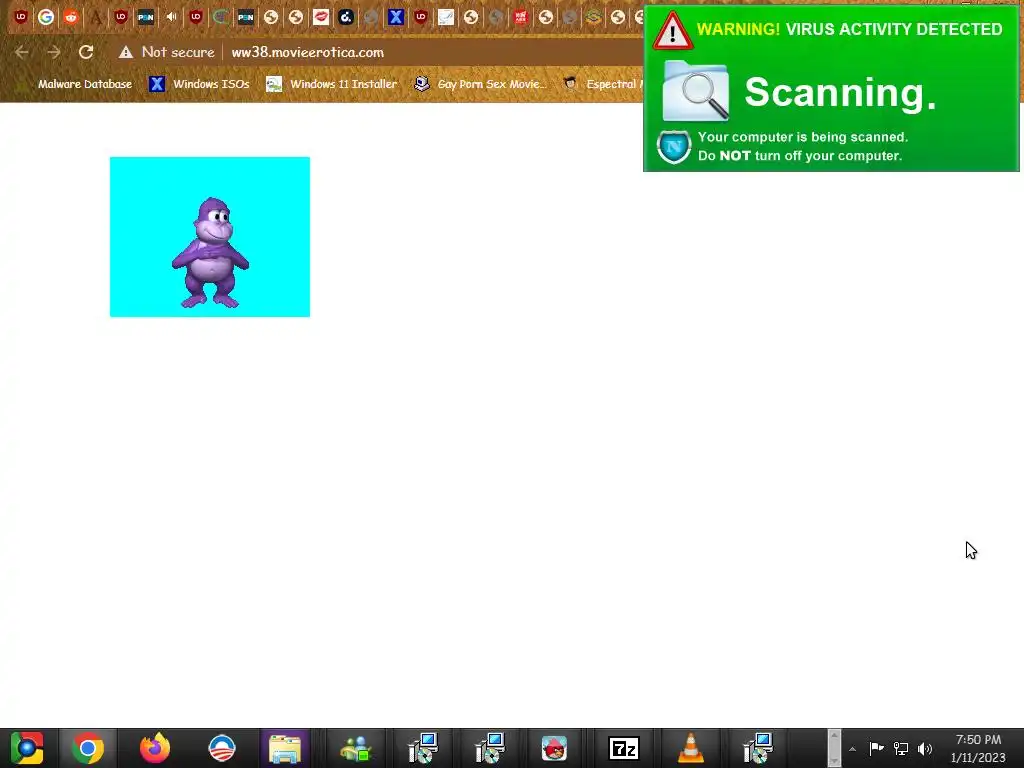The height and width of the screenshot is (768, 1024).
Task: Select the red Chinese-character favicon tab
Action: click(520, 17)
